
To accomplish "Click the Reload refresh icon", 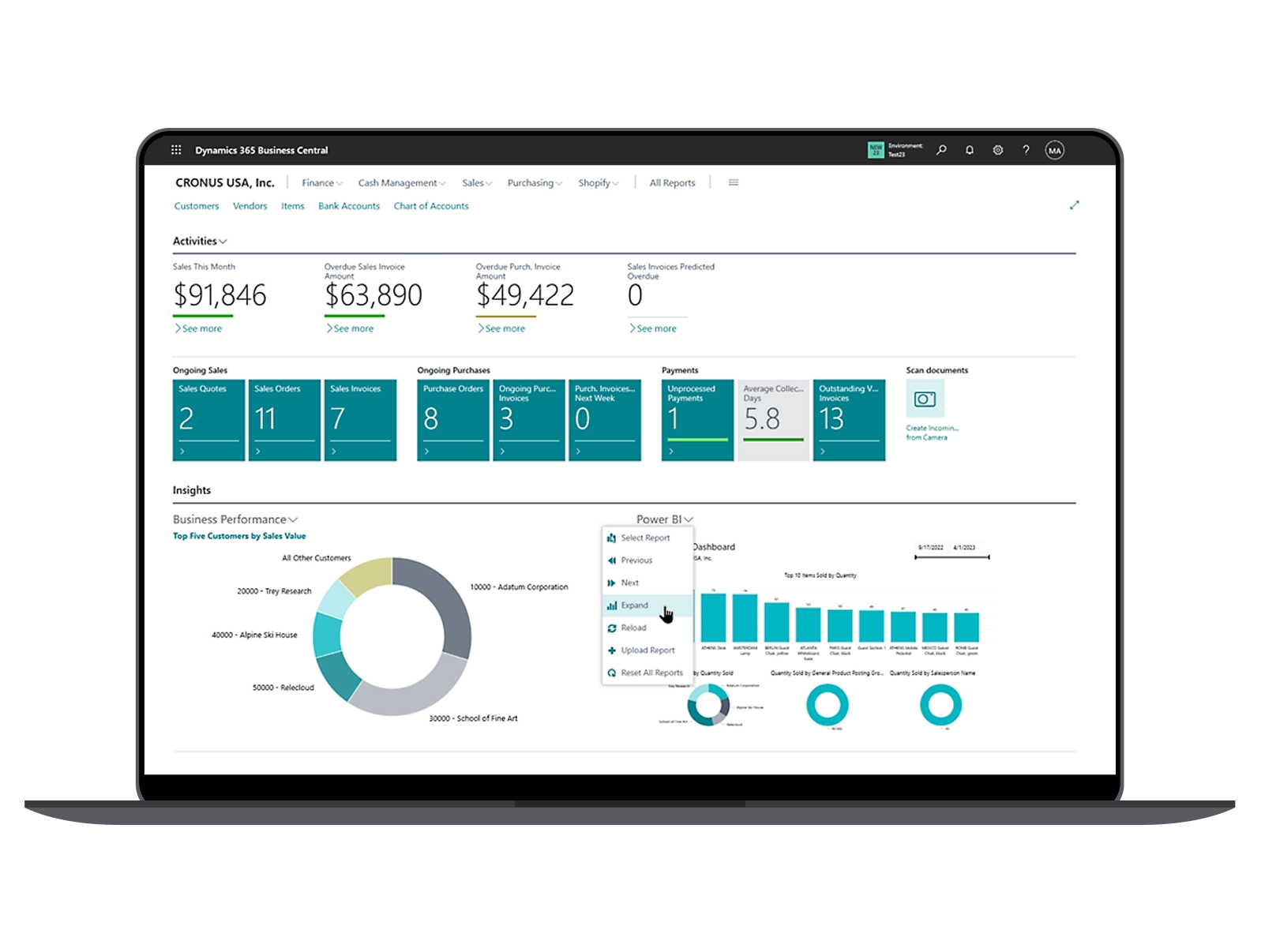I will [x=611, y=628].
